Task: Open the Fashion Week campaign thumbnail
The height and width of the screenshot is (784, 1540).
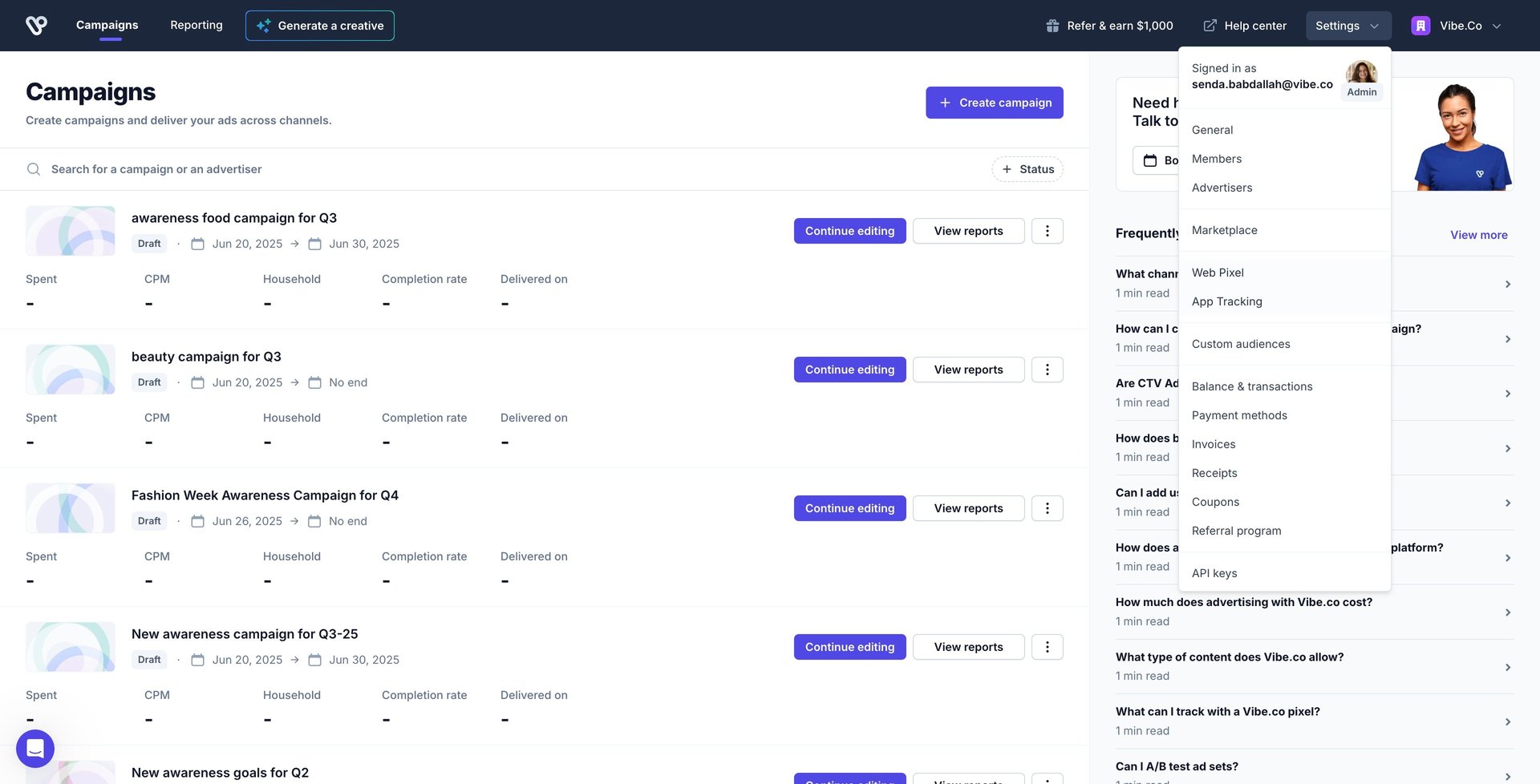Action: click(71, 508)
